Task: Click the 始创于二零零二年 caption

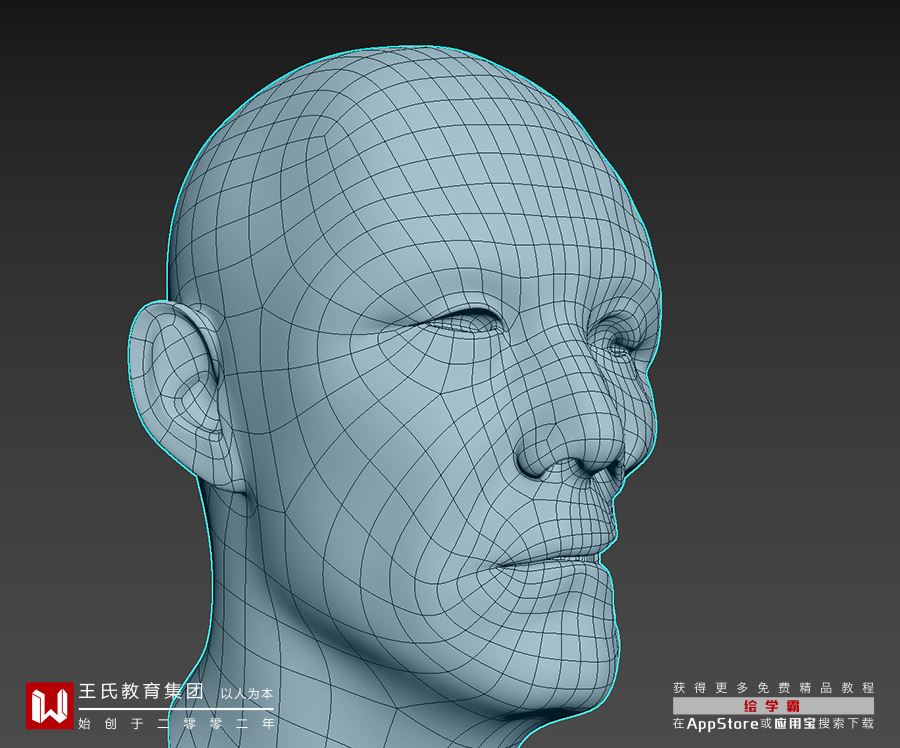Action: click(x=176, y=723)
